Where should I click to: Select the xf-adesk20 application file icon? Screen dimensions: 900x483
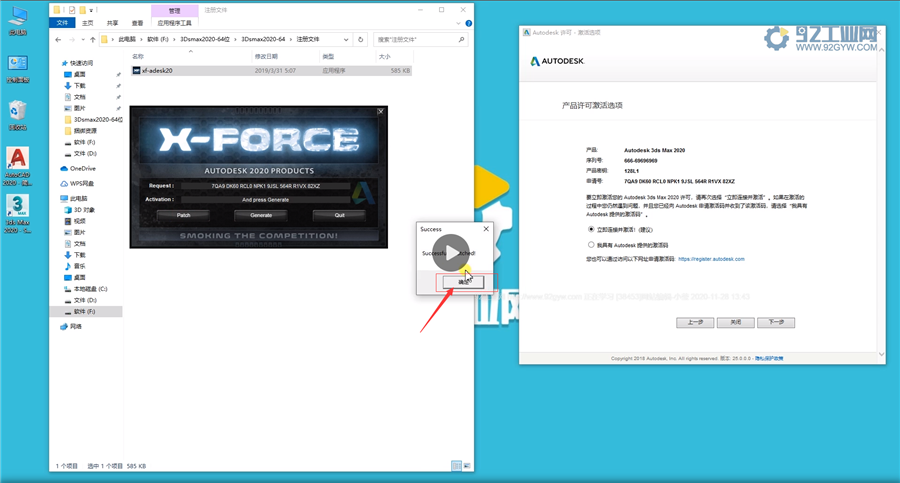pos(136,71)
